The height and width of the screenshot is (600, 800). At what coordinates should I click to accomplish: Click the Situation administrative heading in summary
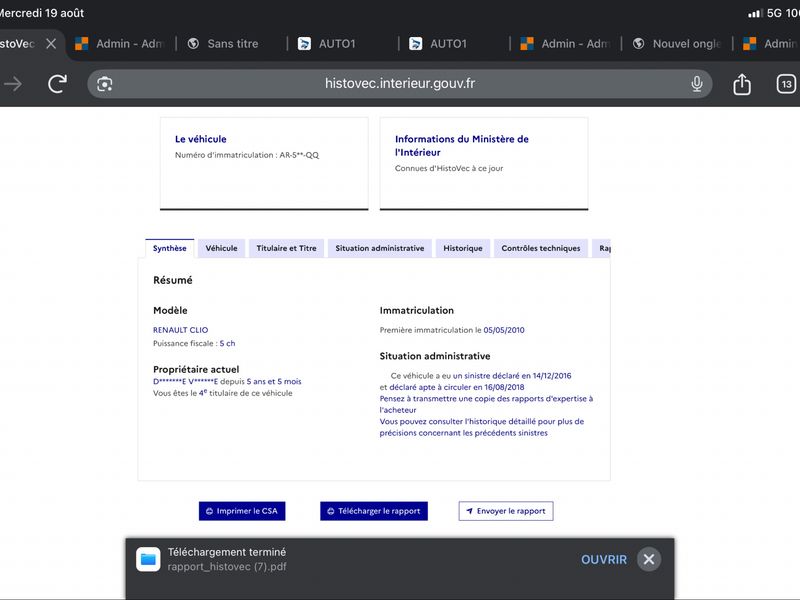point(435,356)
